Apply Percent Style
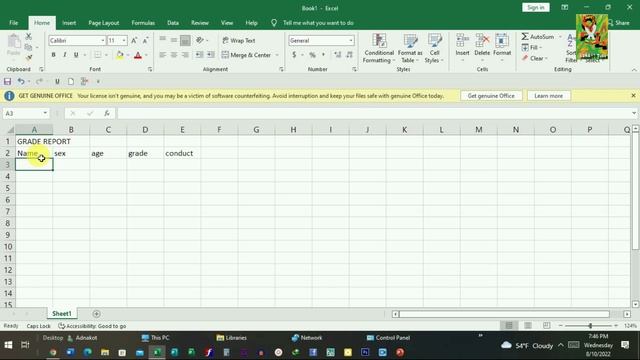 click(312, 55)
